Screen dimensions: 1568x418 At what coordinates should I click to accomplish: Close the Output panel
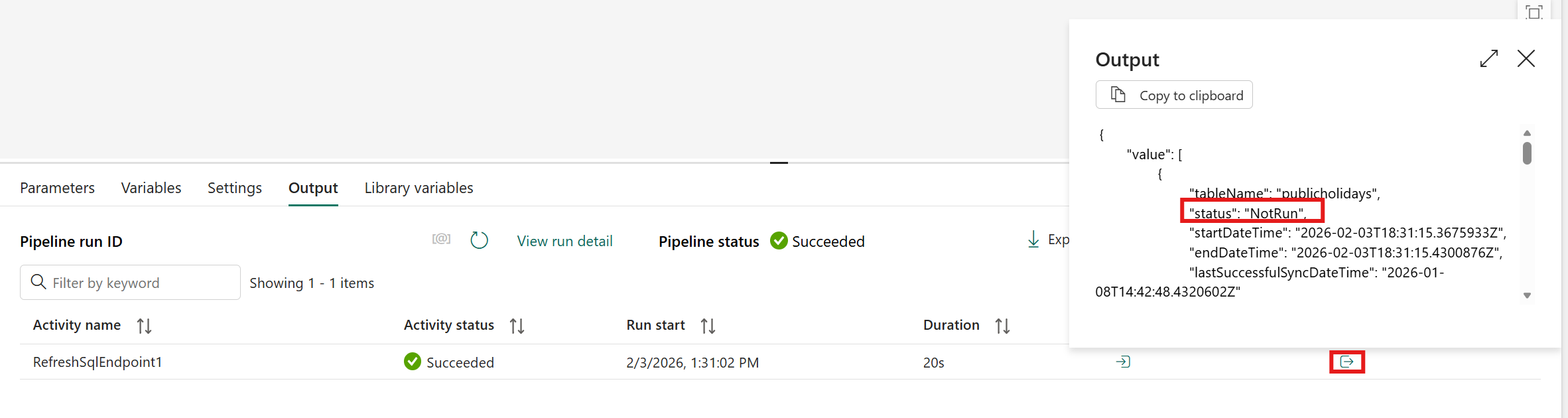(1526, 58)
